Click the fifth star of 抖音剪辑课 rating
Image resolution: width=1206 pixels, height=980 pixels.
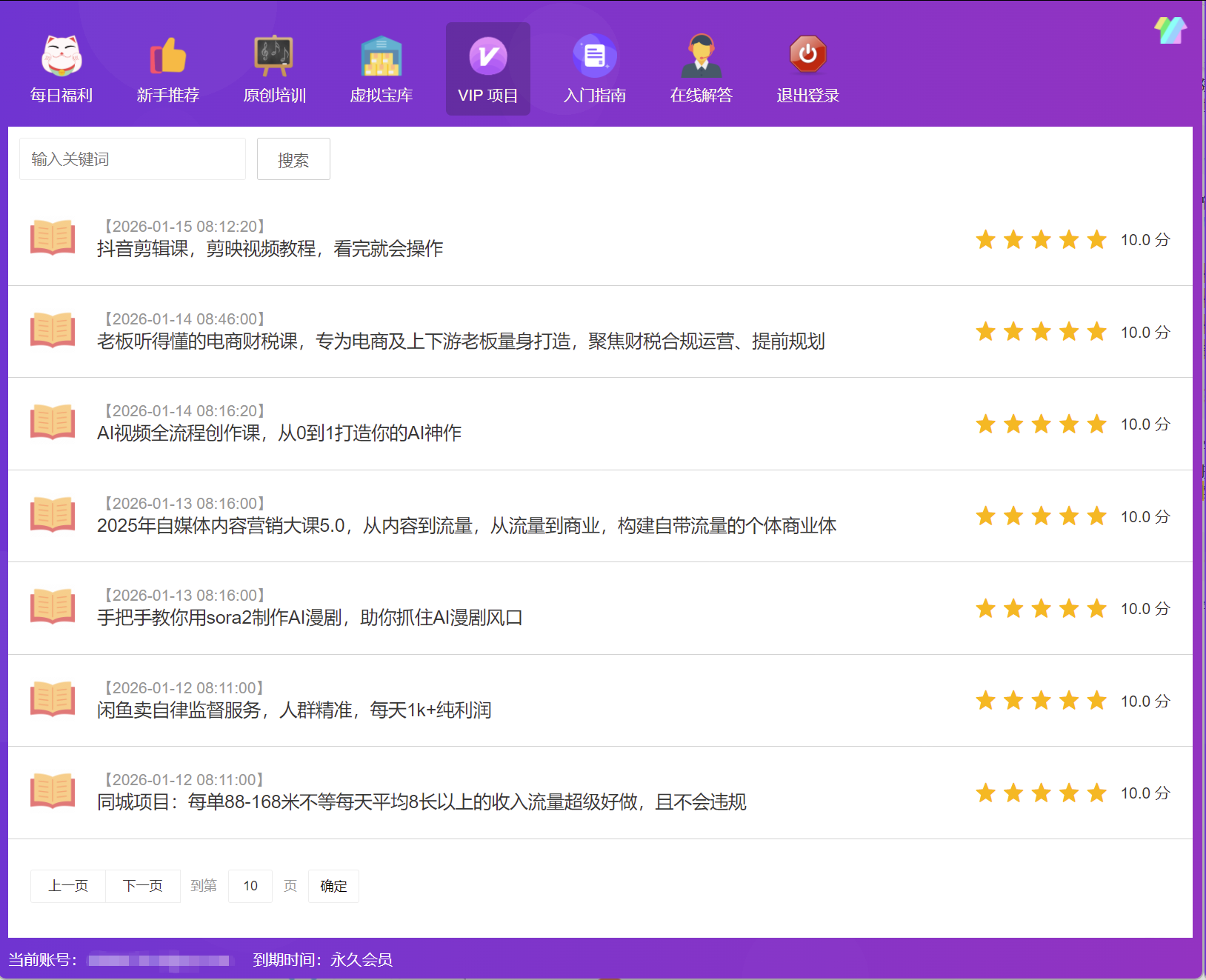[1096, 239]
